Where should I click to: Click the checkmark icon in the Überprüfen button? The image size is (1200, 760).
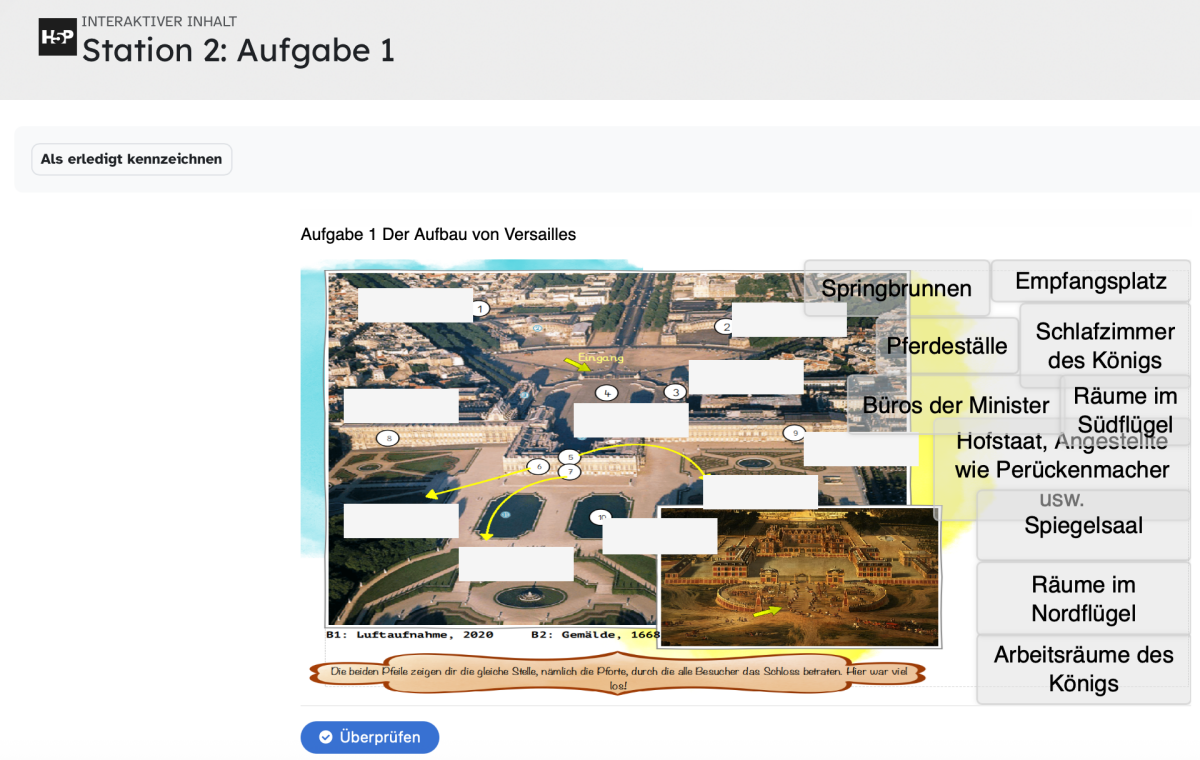click(x=325, y=738)
